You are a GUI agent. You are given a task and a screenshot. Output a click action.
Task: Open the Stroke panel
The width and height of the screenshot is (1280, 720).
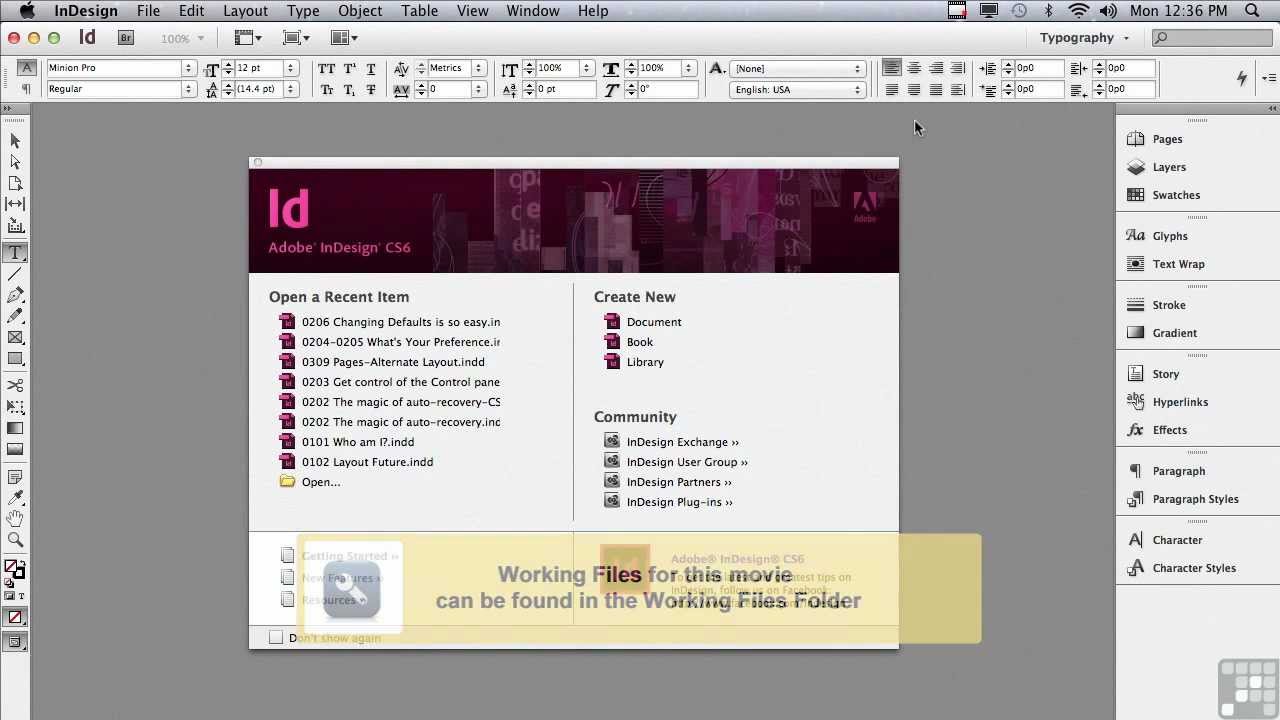point(1155,305)
